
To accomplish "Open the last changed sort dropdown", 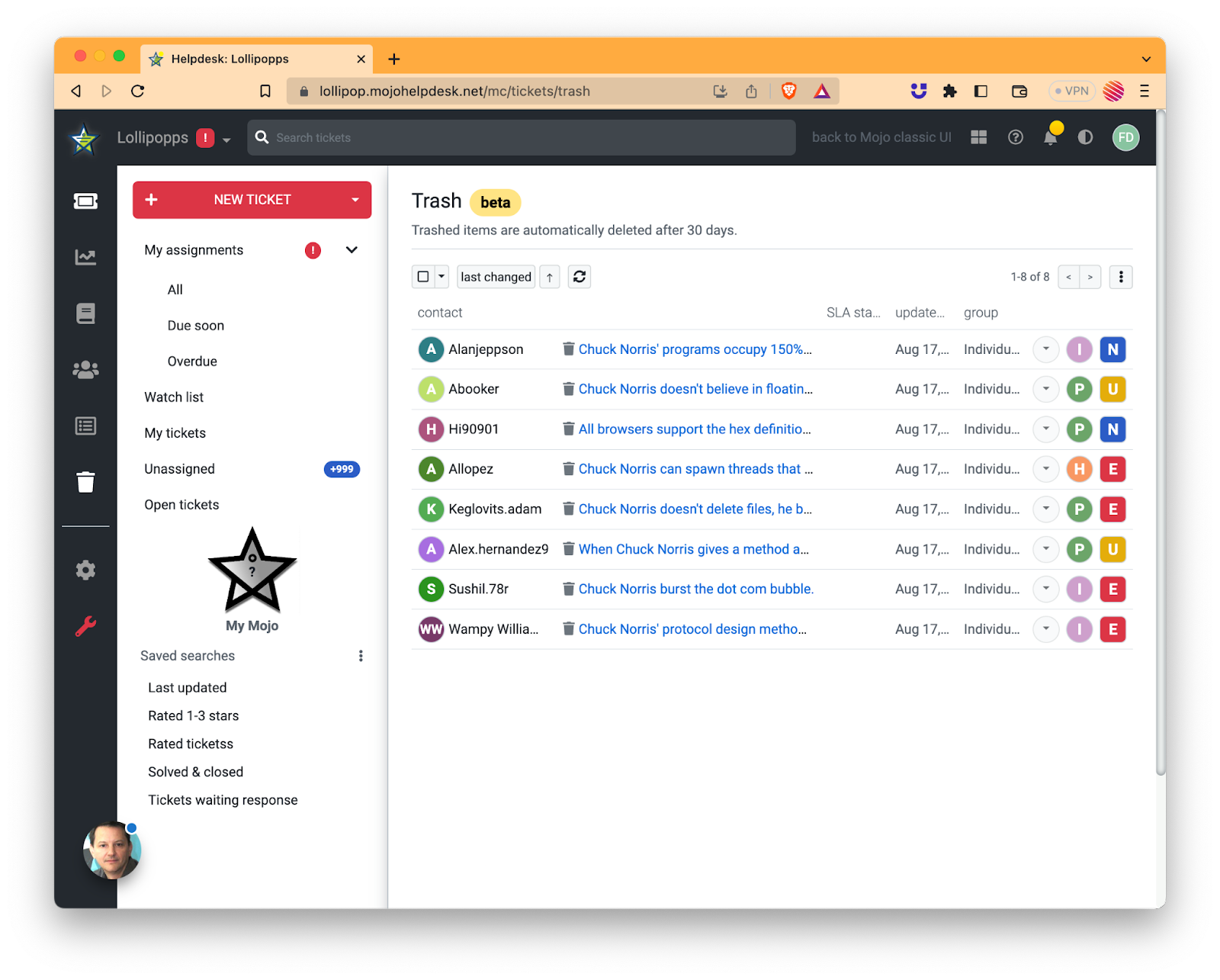I will tap(496, 277).
